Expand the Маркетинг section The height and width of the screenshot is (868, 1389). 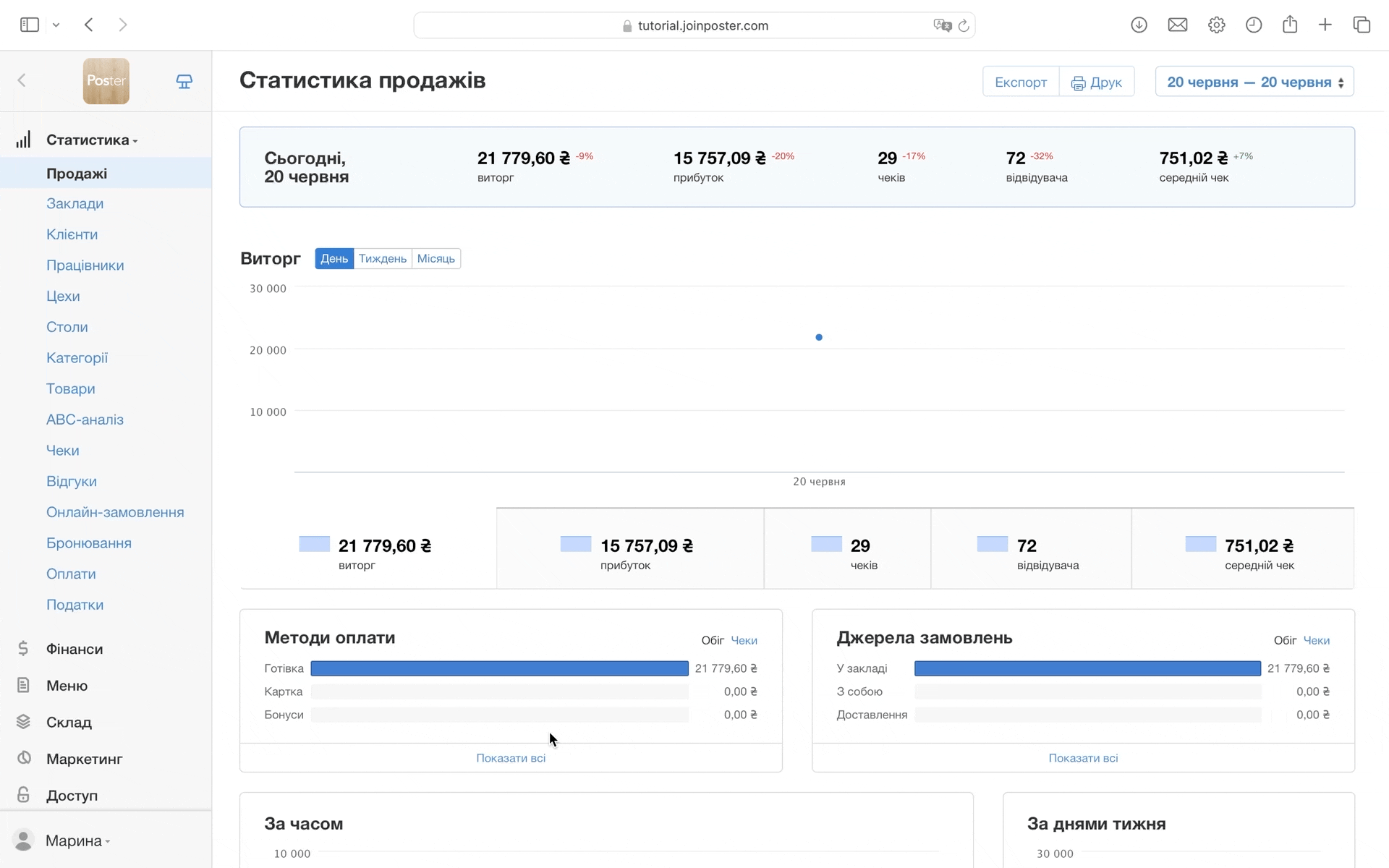click(x=85, y=759)
